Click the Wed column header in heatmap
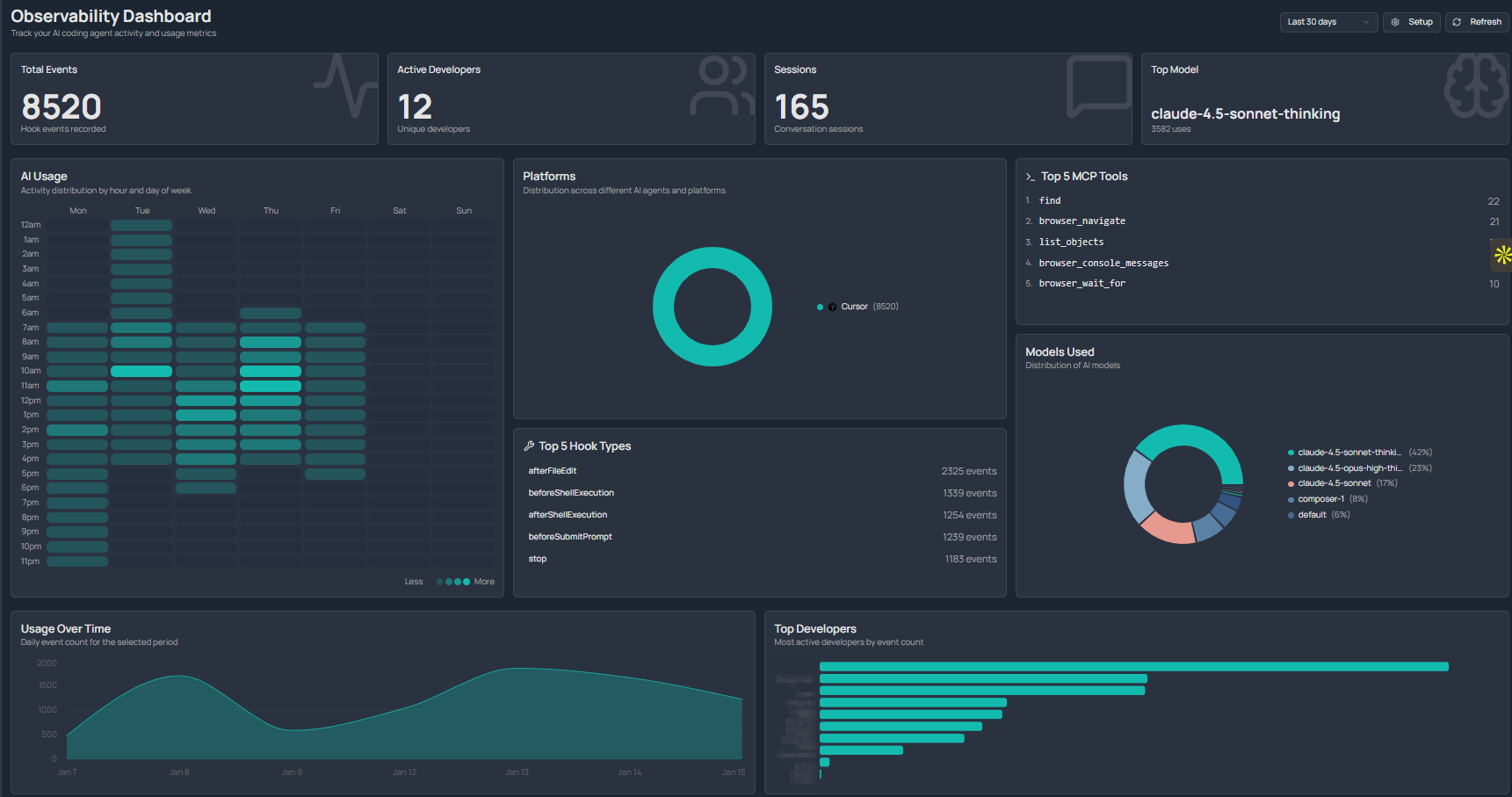The image size is (1512, 797). pyautogui.click(x=206, y=211)
